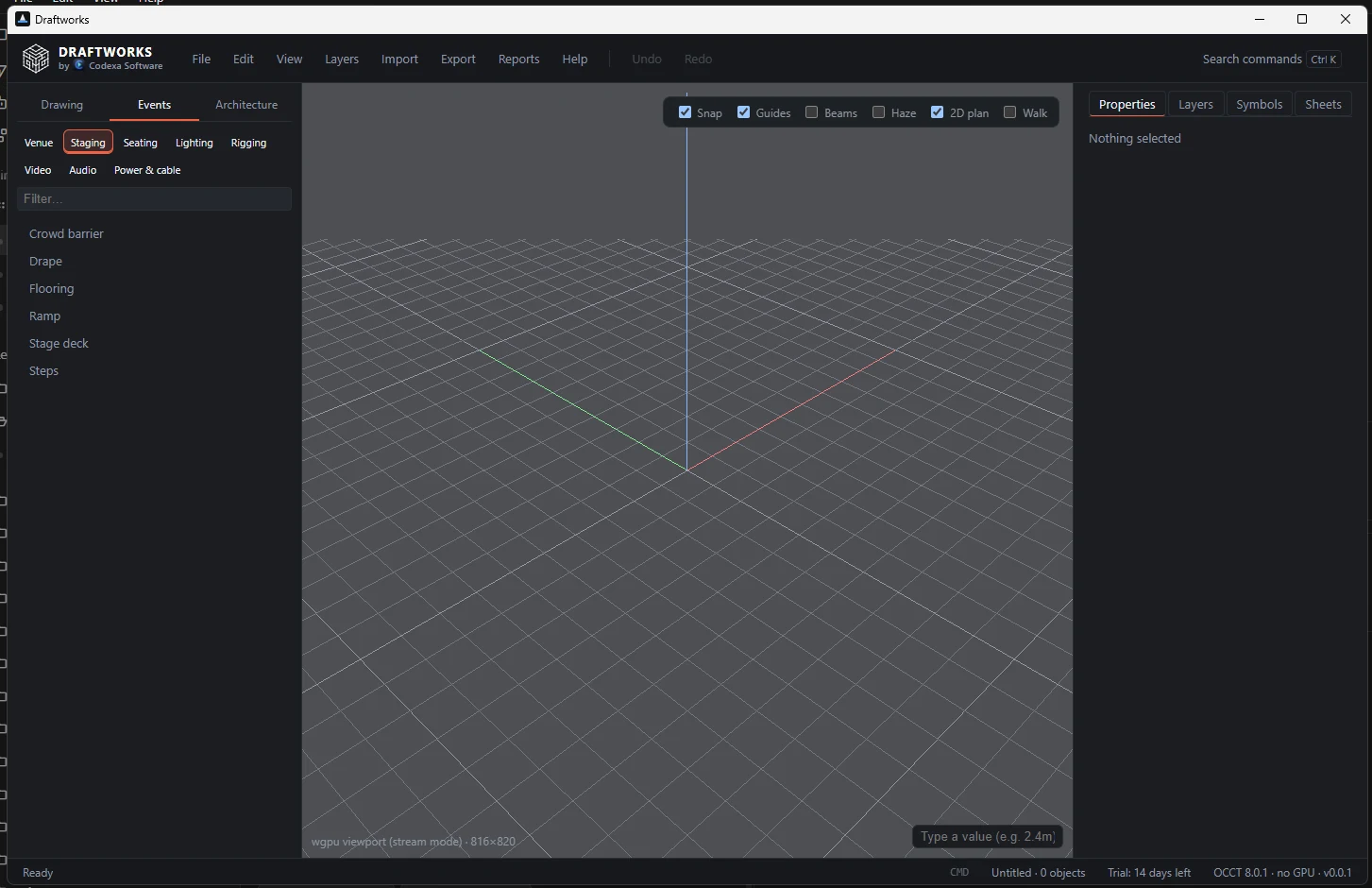Select the Power & cable category
The width and height of the screenshot is (1372, 888).
(x=147, y=170)
